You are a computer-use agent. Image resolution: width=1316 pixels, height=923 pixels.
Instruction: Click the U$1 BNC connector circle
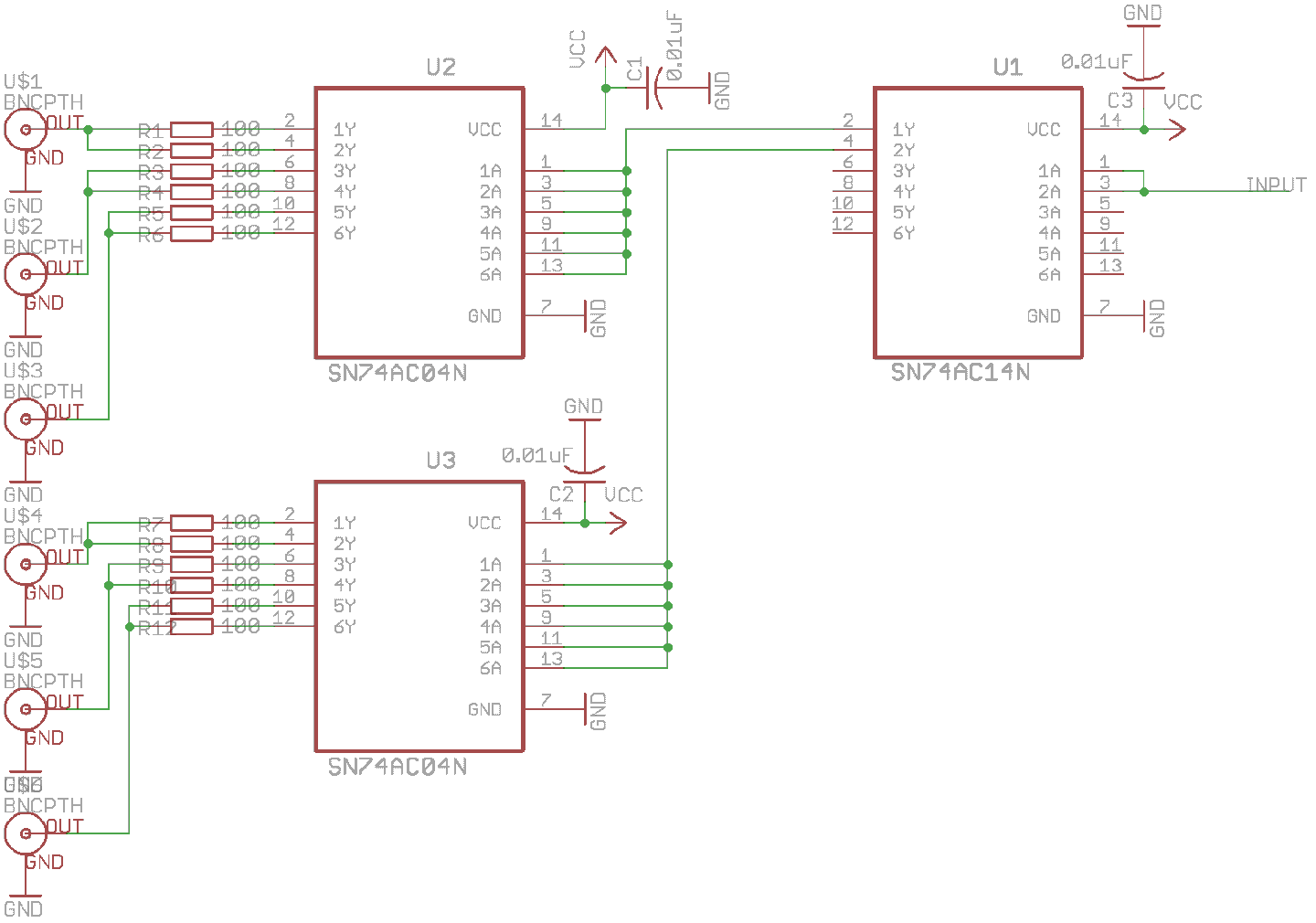(x=26, y=129)
